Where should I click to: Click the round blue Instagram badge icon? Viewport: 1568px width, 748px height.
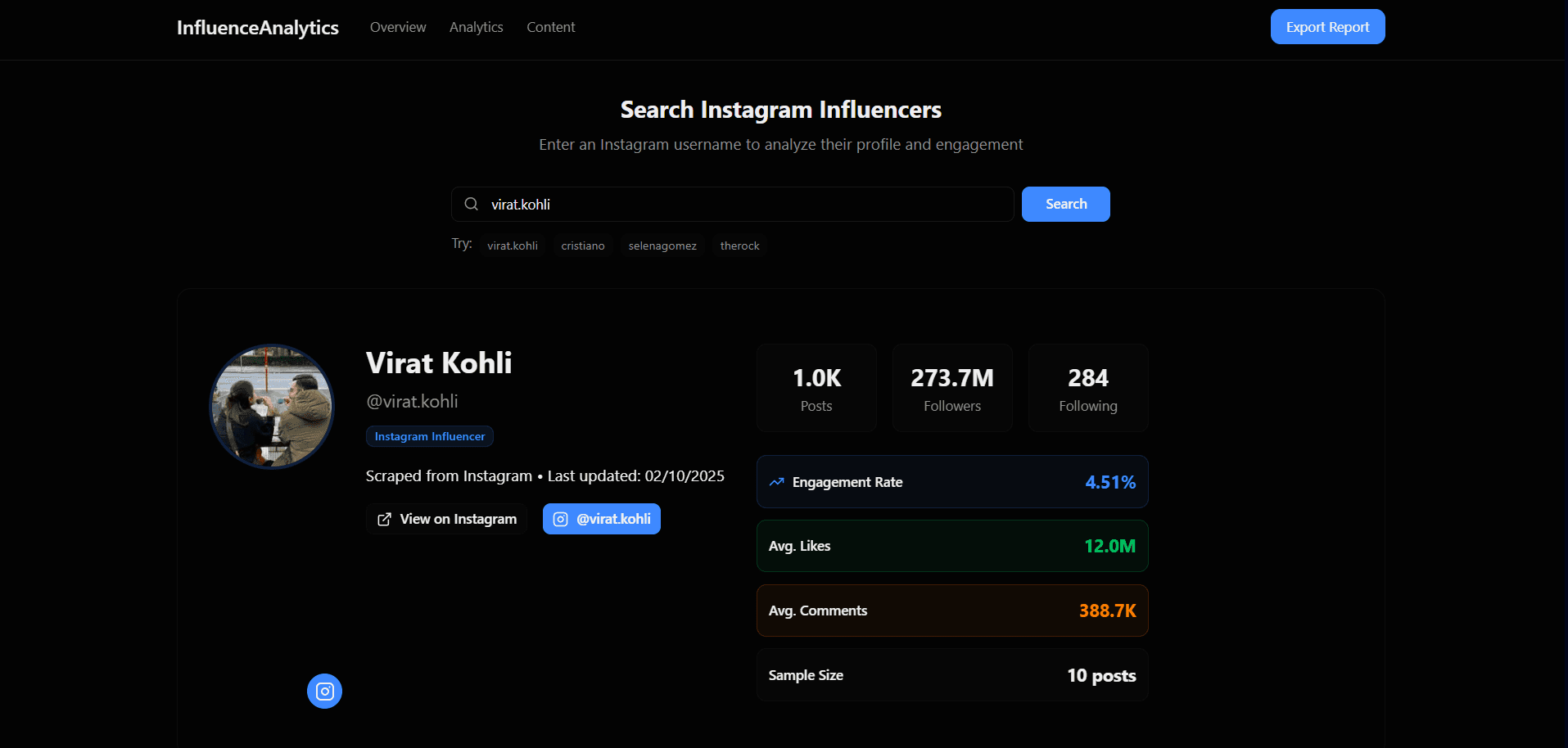(x=324, y=692)
